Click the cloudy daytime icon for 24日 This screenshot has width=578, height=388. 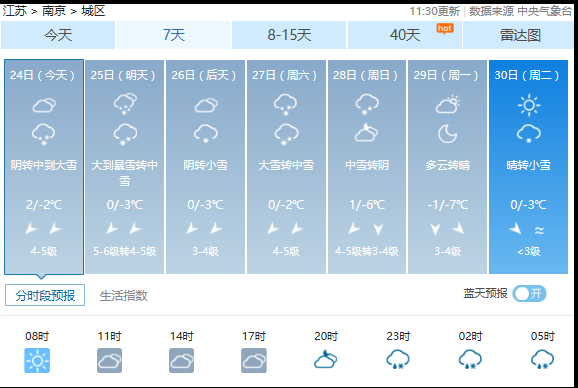44,105
